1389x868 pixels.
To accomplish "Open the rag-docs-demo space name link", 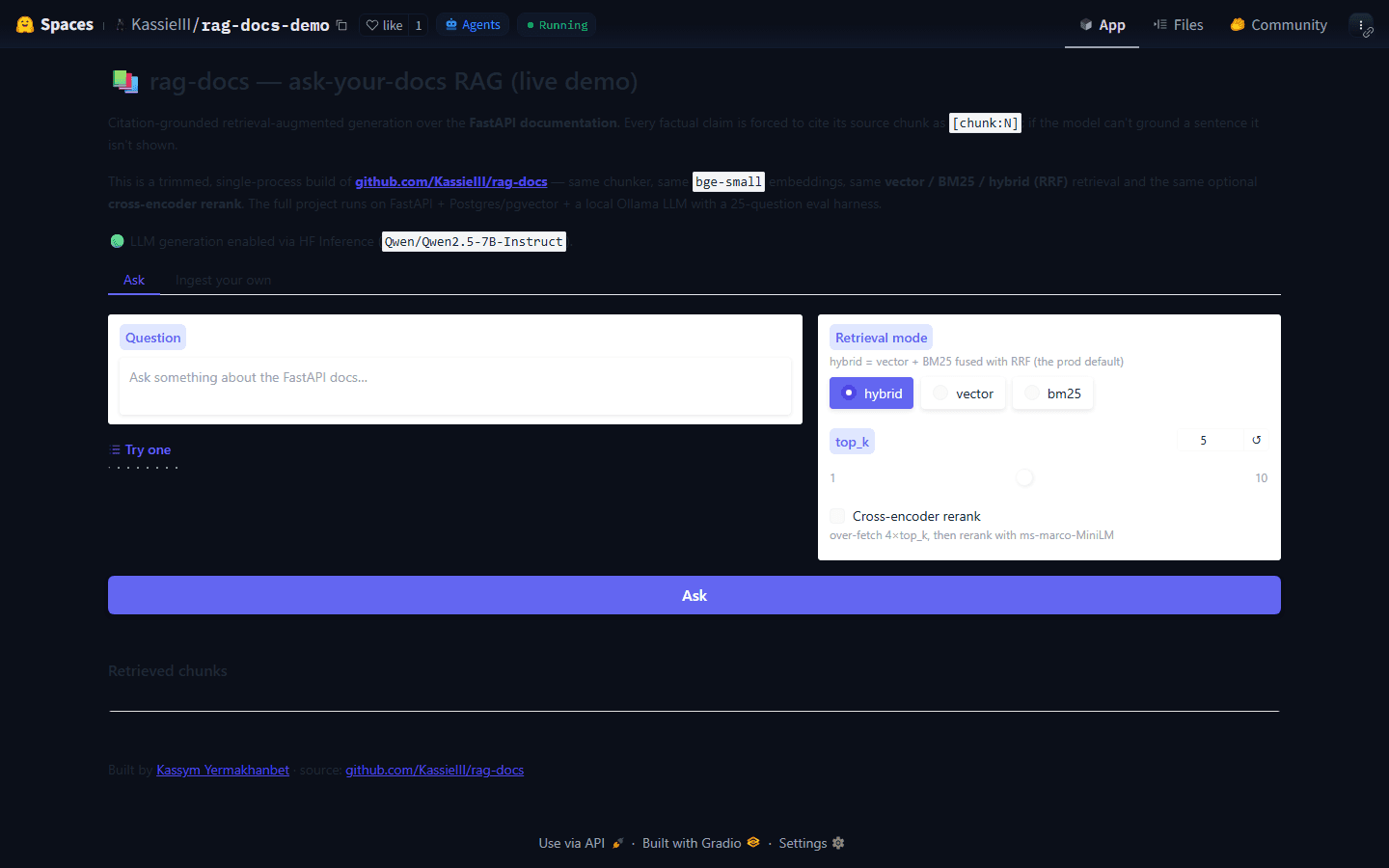I will pos(265,25).
